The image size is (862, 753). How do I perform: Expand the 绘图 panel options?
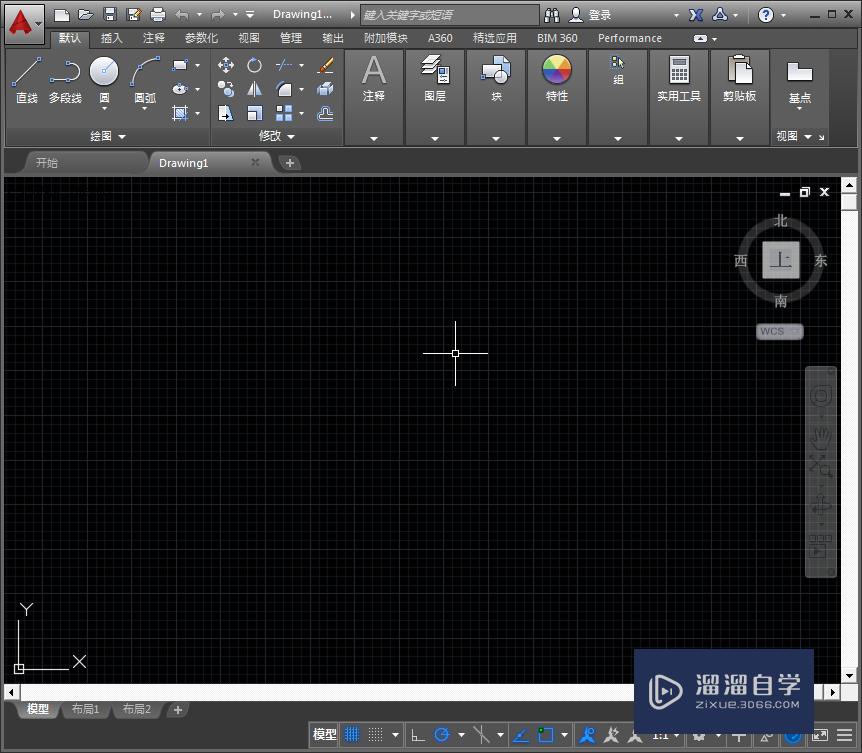[x=122, y=136]
